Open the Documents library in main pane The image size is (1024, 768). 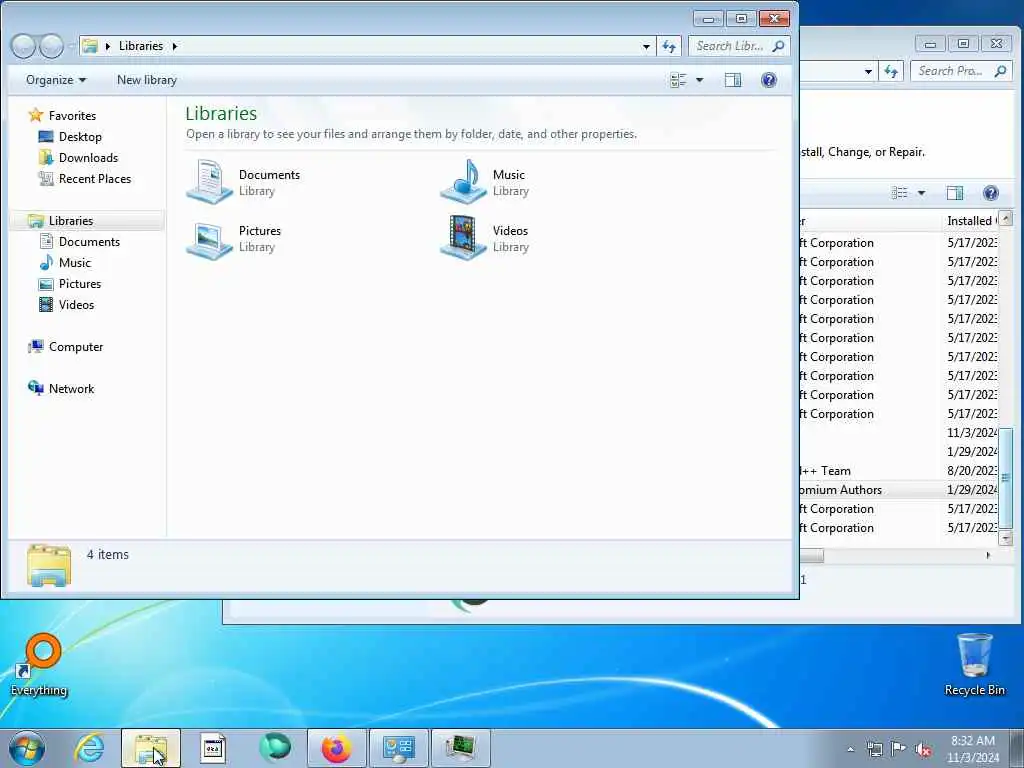pos(243,182)
